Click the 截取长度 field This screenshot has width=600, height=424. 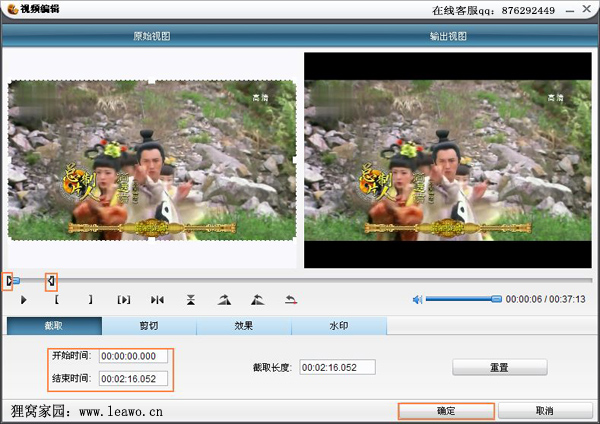point(337,367)
